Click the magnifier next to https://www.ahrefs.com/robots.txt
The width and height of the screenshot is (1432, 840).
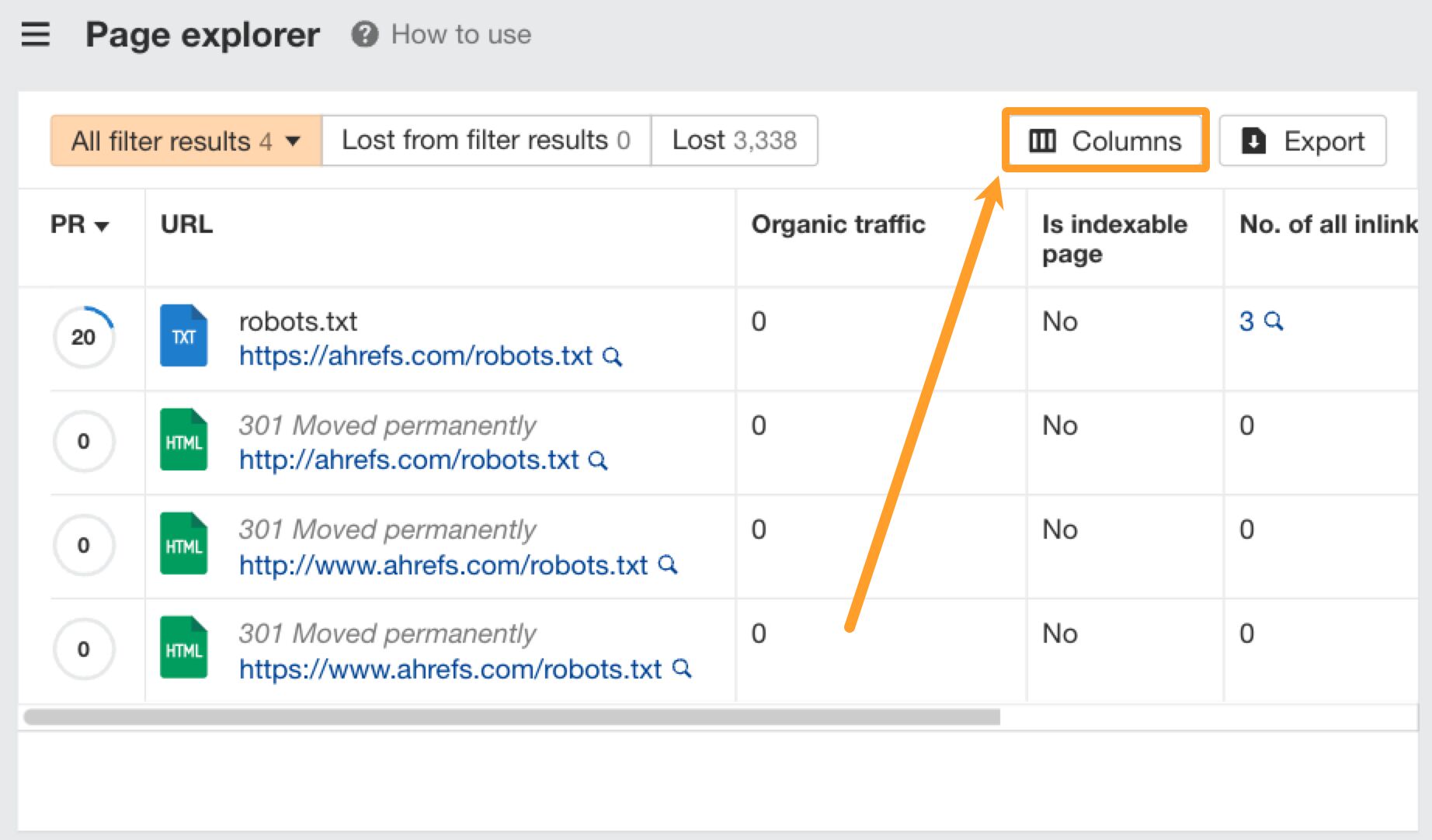682,668
